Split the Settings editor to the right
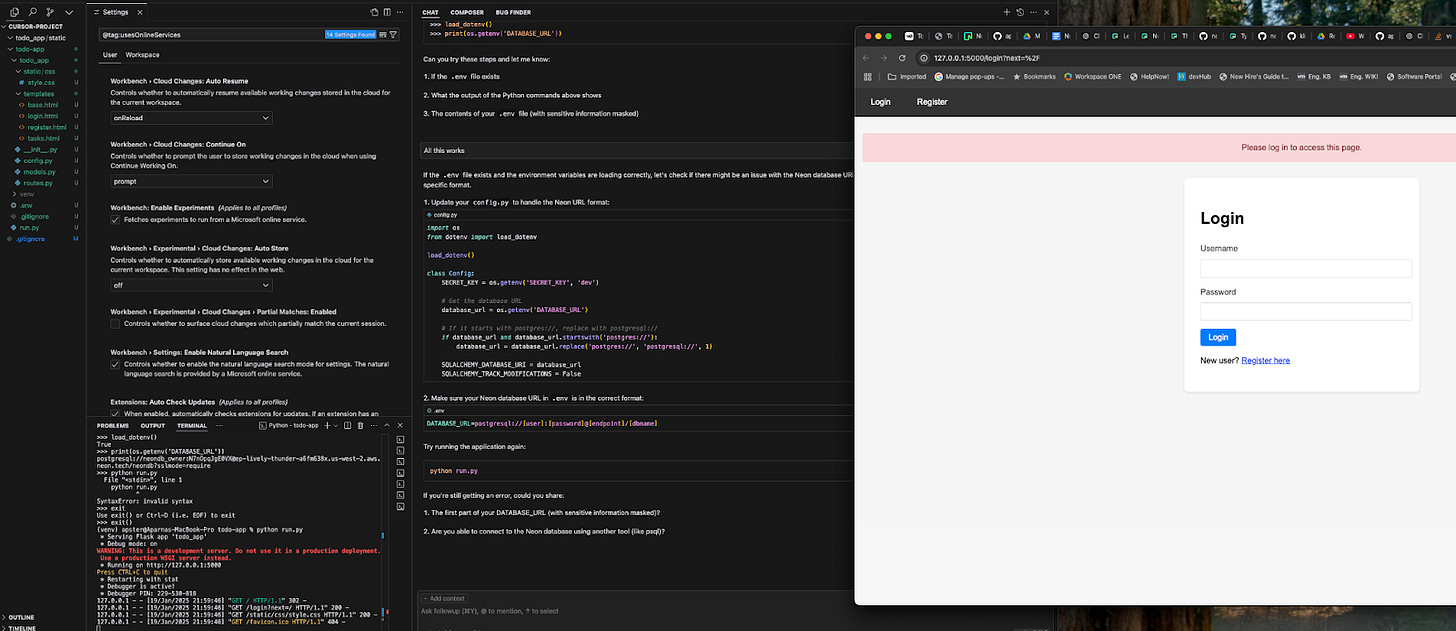1456x631 pixels. click(x=387, y=12)
